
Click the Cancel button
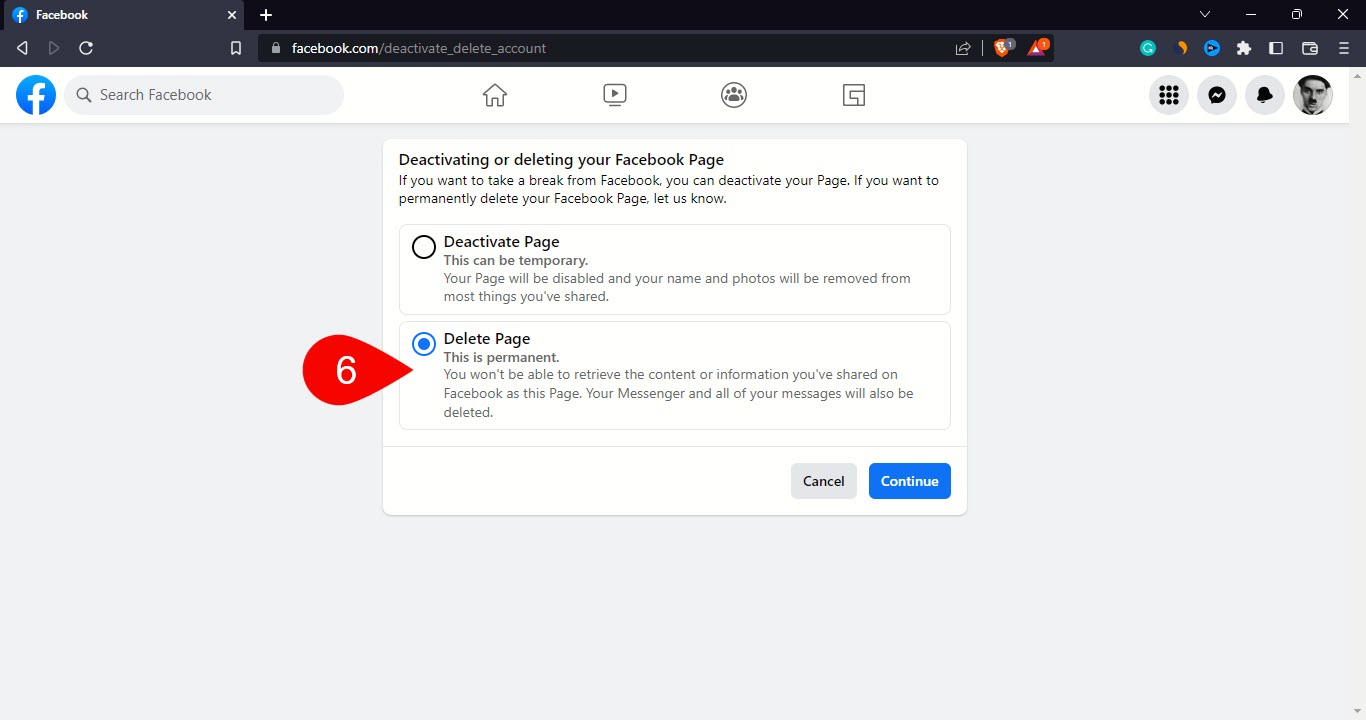pos(823,481)
